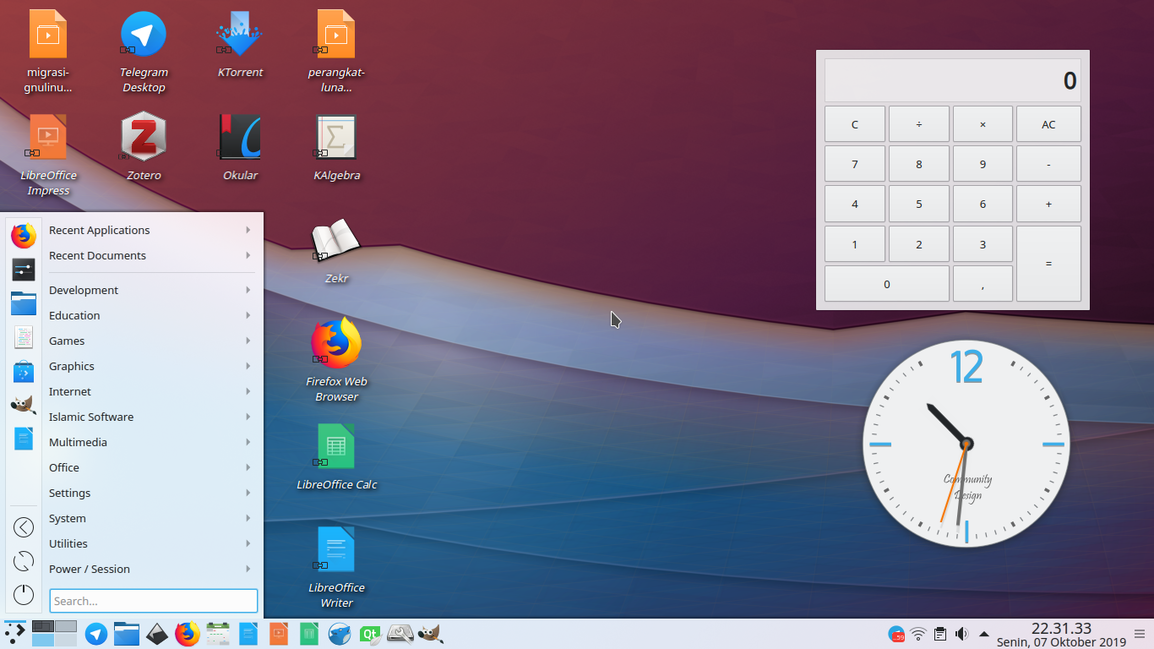Click the Telegram icon in the taskbar
1154x649 pixels.
pyautogui.click(x=96, y=634)
